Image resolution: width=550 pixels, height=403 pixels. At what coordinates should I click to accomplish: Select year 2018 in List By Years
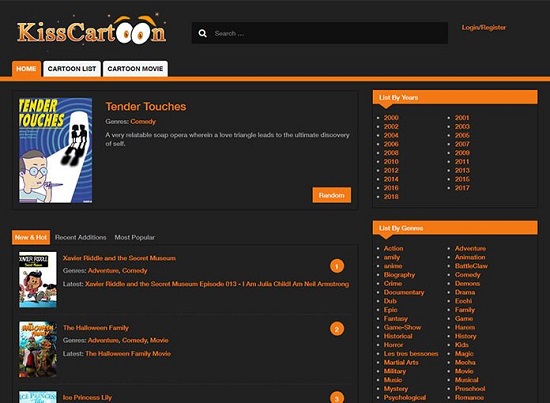391,197
